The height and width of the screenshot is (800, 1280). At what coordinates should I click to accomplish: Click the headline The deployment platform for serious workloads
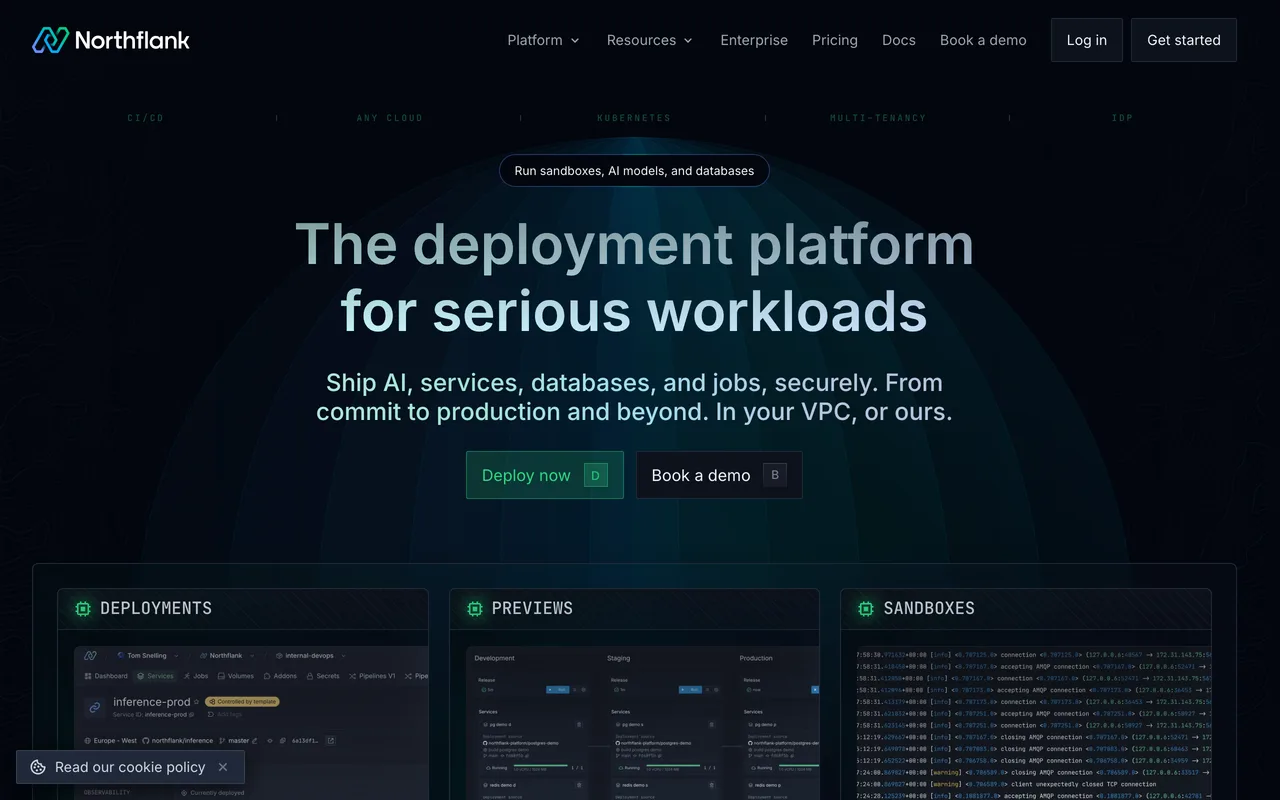(634, 277)
